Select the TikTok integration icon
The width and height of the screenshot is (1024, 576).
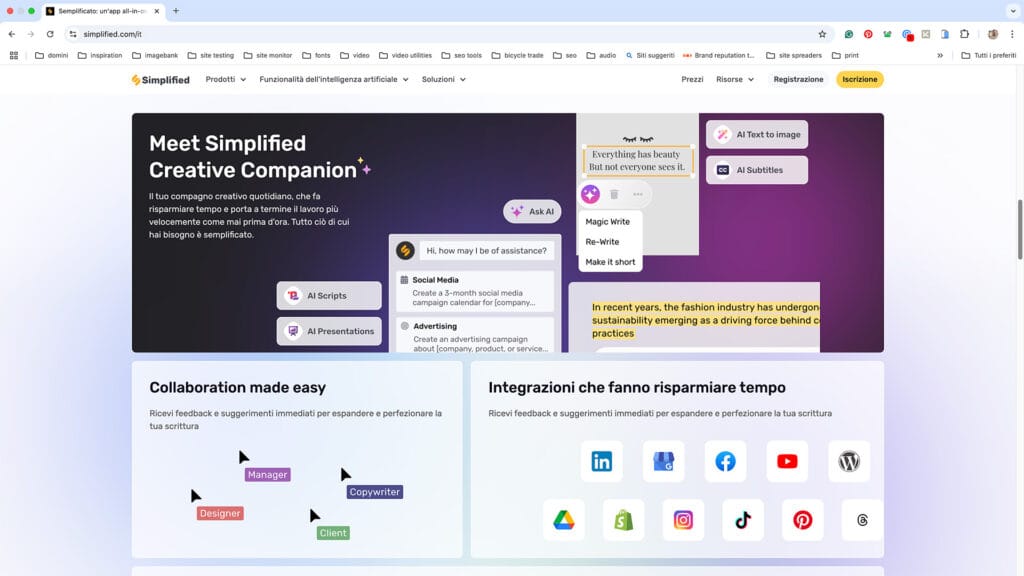tap(743, 520)
